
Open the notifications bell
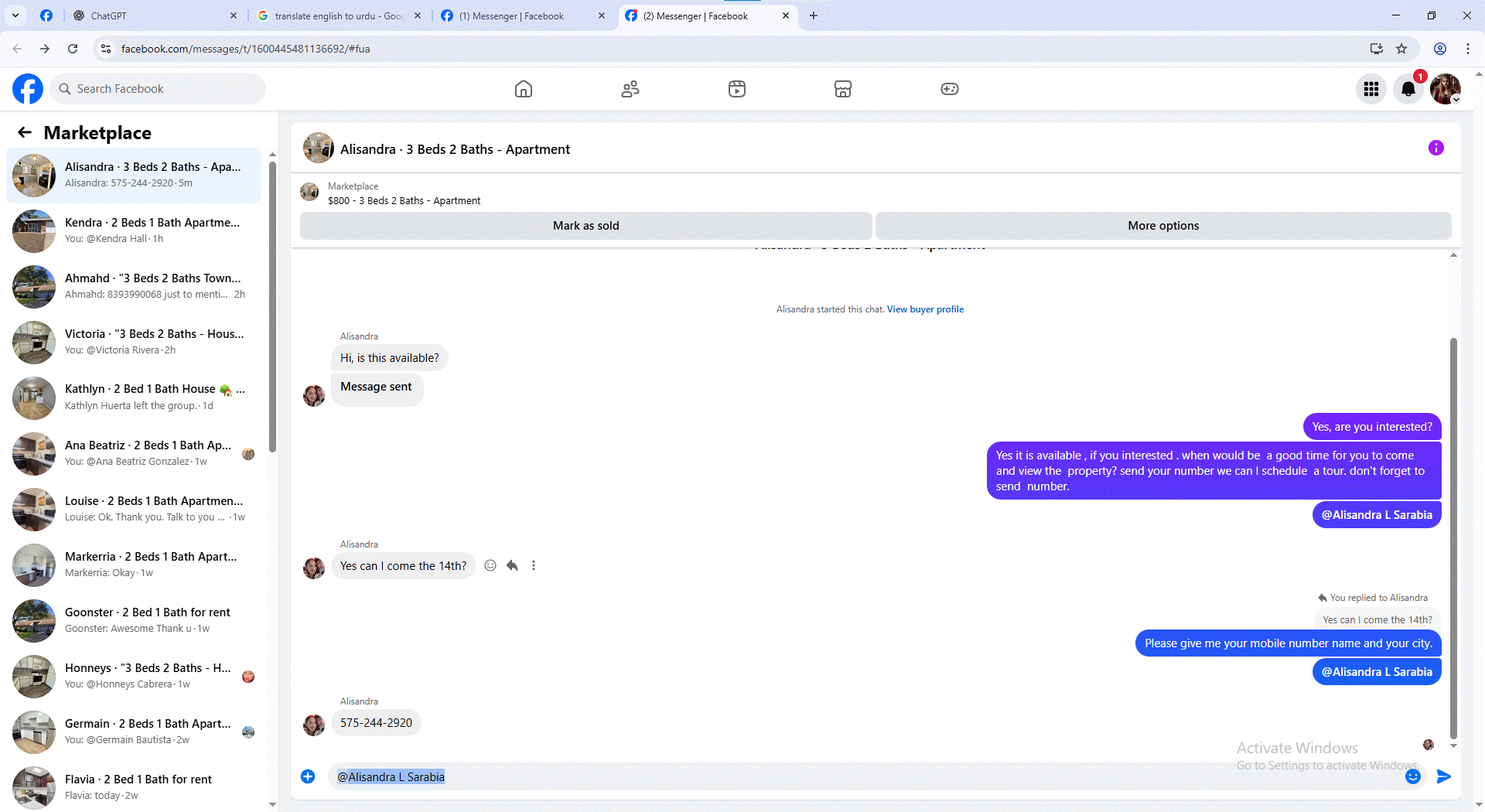pos(1408,89)
